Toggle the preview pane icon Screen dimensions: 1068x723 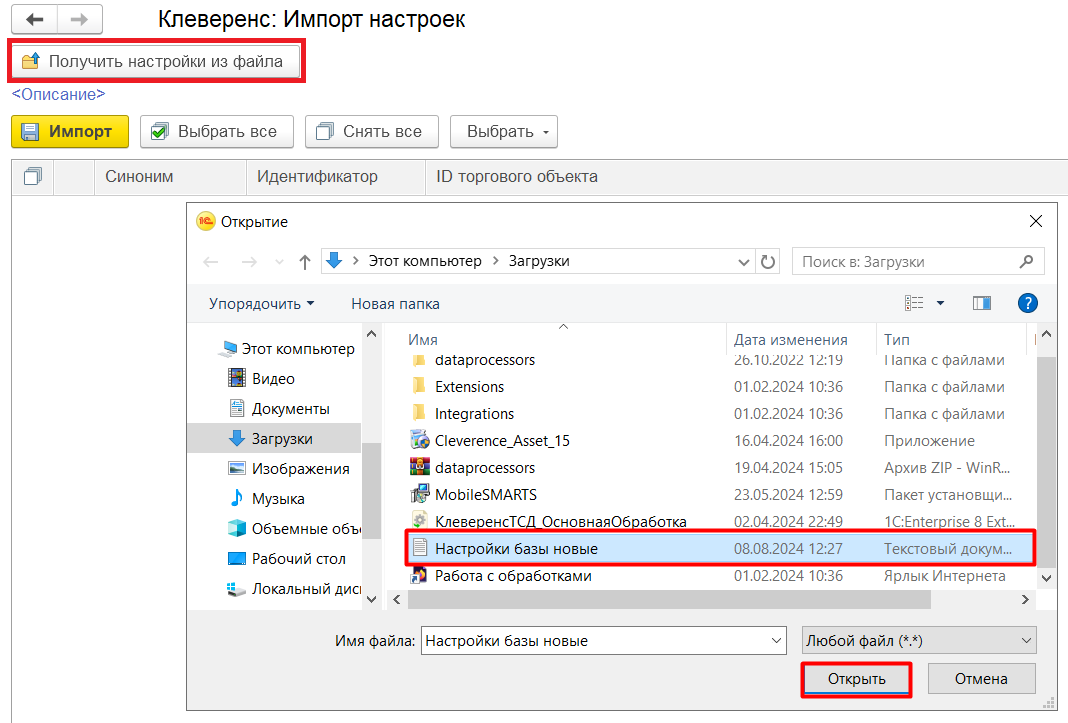tap(981, 303)
